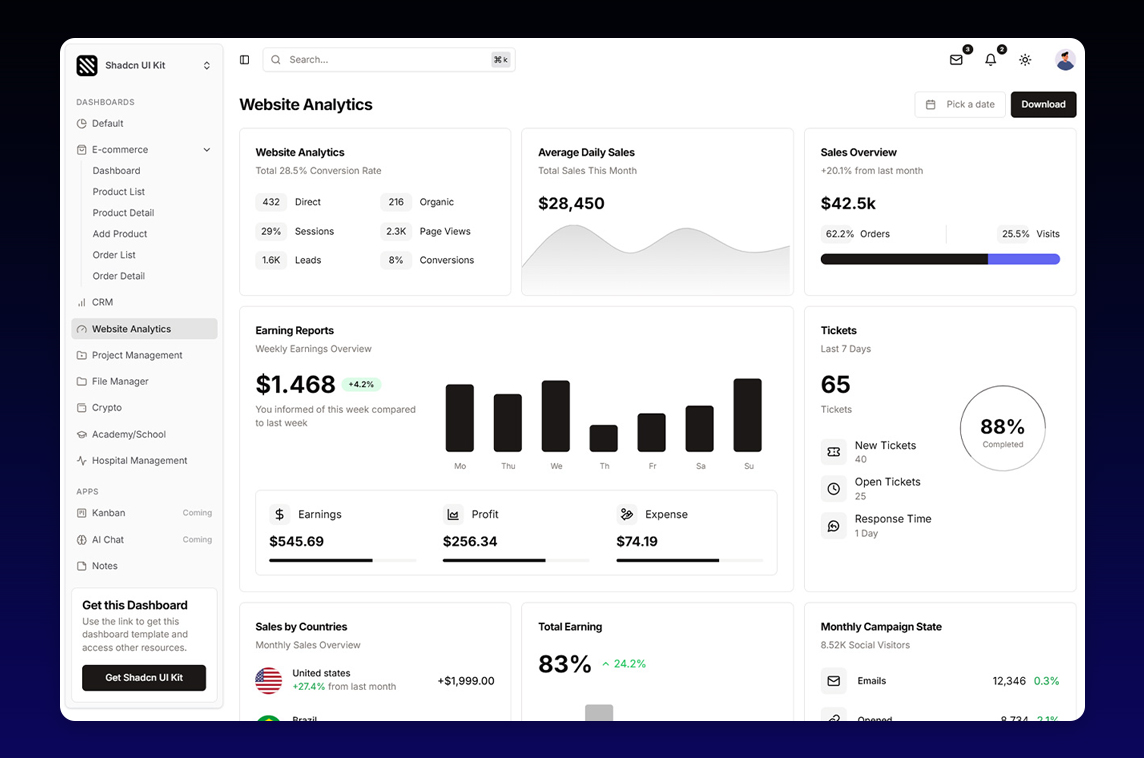Viewport: 1144px width, 758px height.
Task: Click the 2.3K Page Views badge
Action: coord(396,231)
